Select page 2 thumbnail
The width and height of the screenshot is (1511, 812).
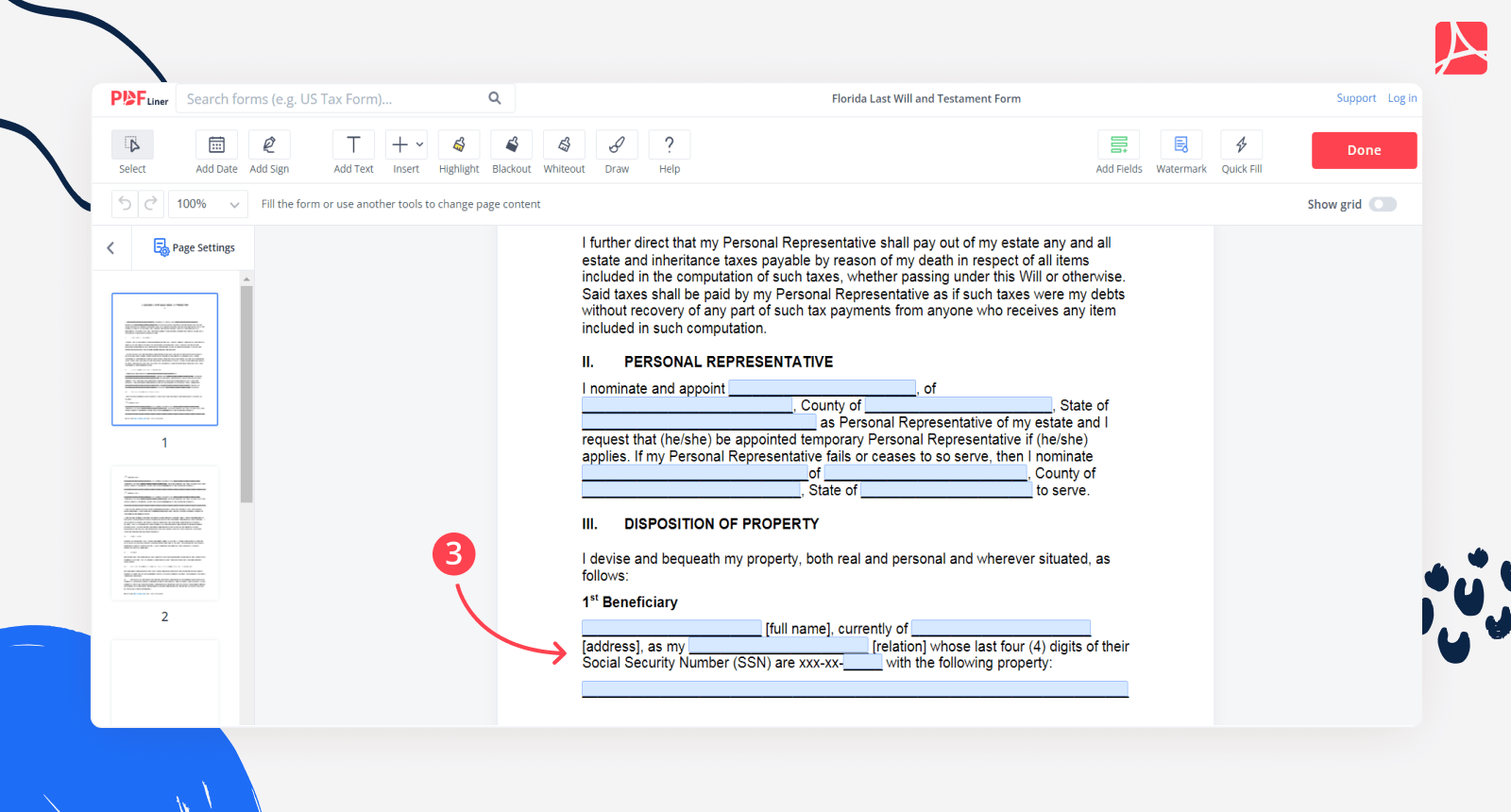pos(165,533)
